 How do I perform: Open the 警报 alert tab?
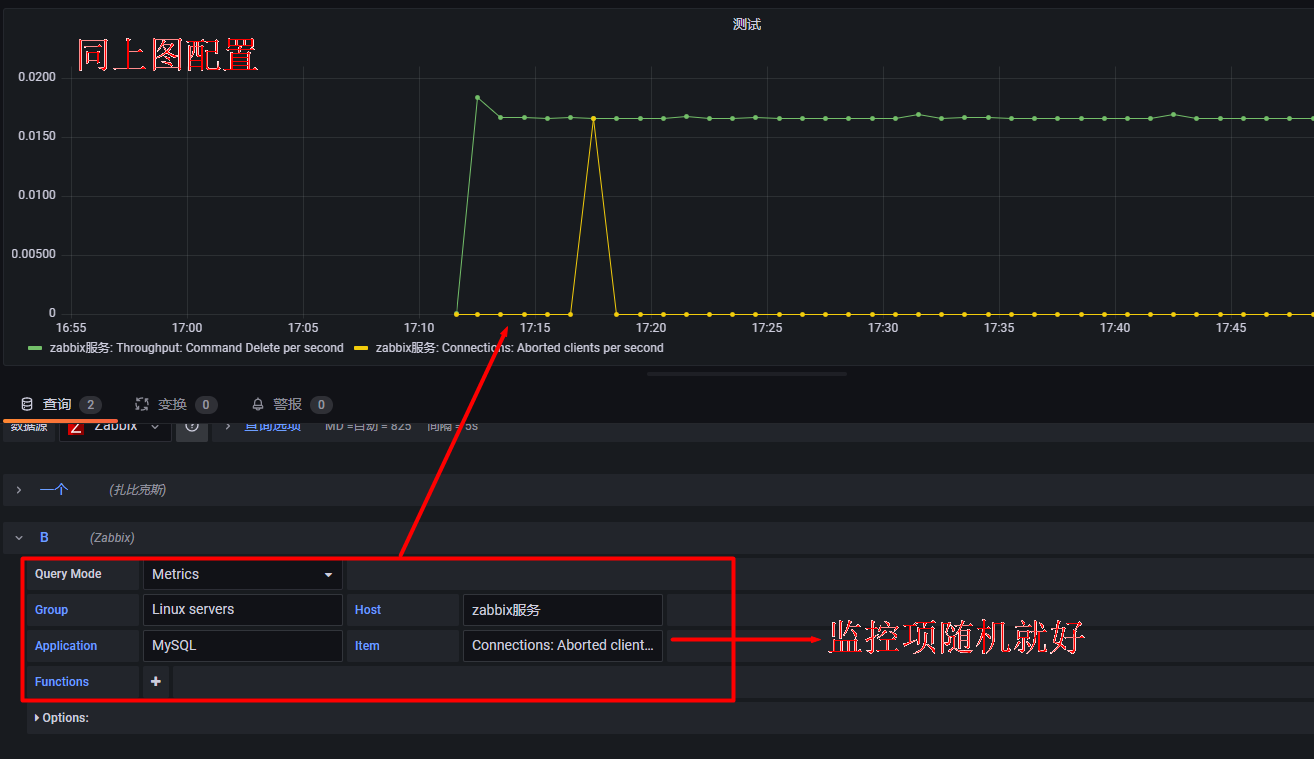(291, 404)
